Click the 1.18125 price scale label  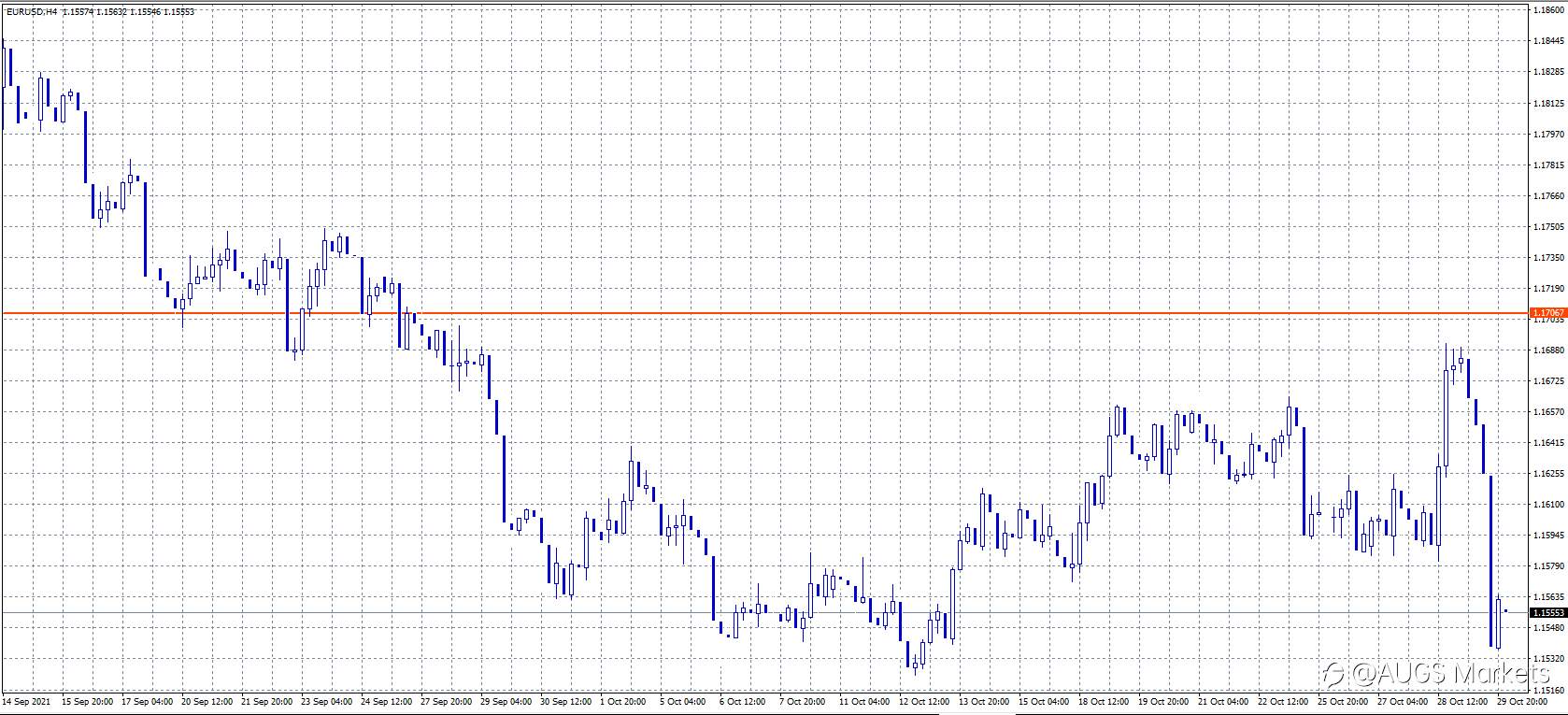click(x=1548, y=103)
